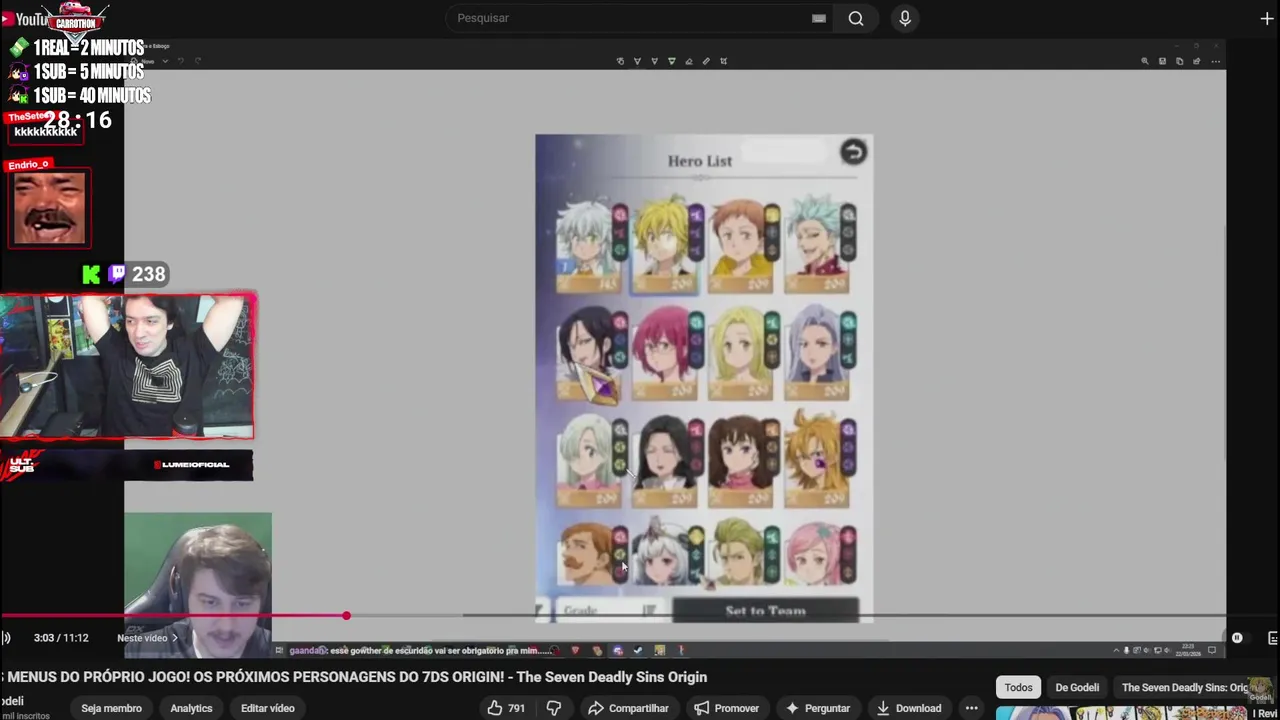Select the orange-haired King hero portrait
This screenshot has width=1280, height=720.
tap(743, 246)
